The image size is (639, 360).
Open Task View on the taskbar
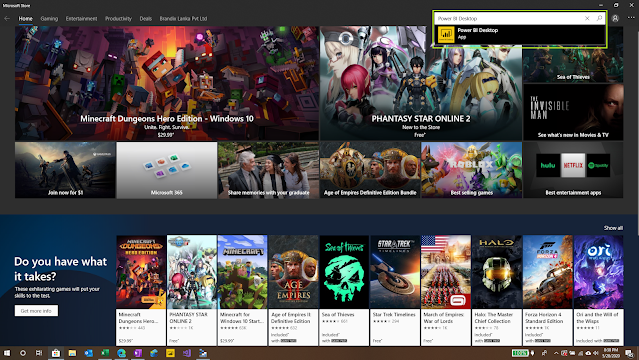click(x=39, y=353)
